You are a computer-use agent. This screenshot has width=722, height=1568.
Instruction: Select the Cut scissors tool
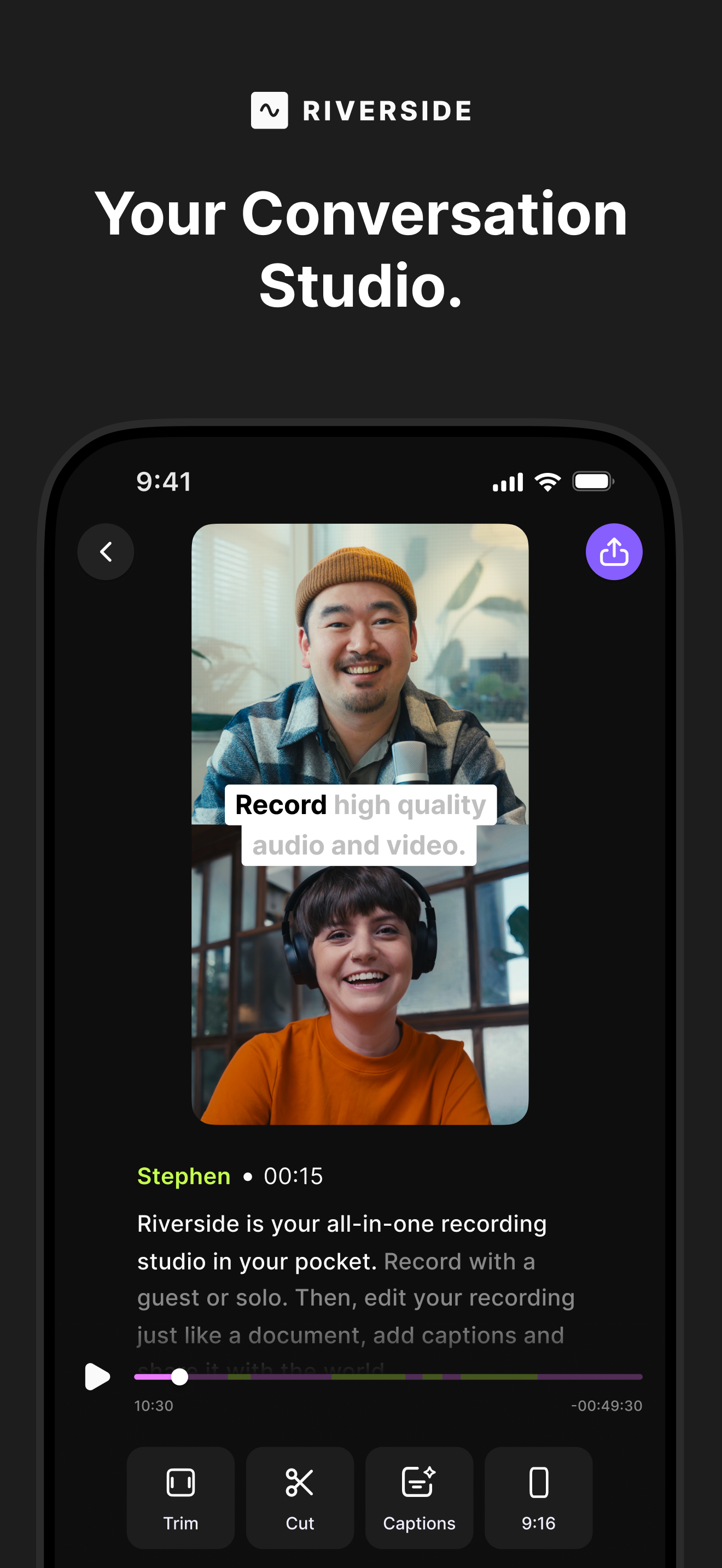[x=300, y=1497]
